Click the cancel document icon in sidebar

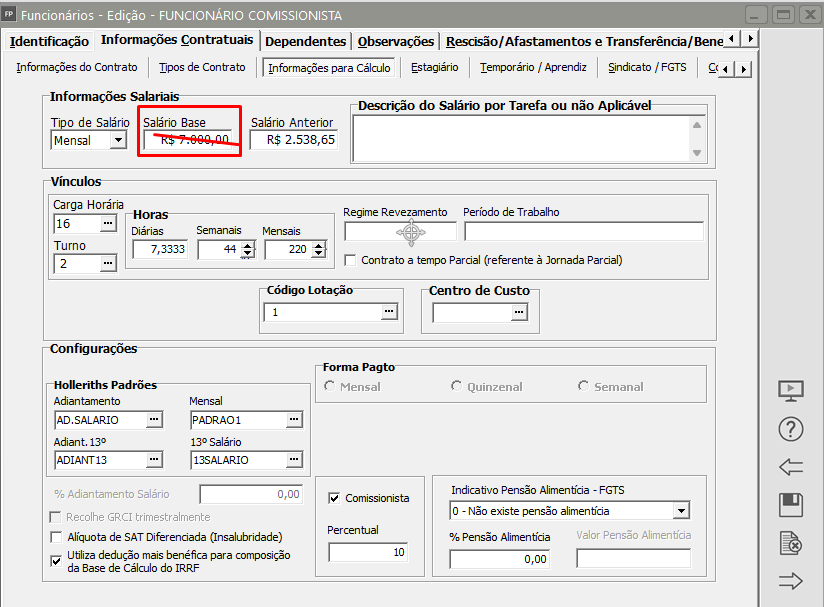pyautogui.click(x=791, y=544)
